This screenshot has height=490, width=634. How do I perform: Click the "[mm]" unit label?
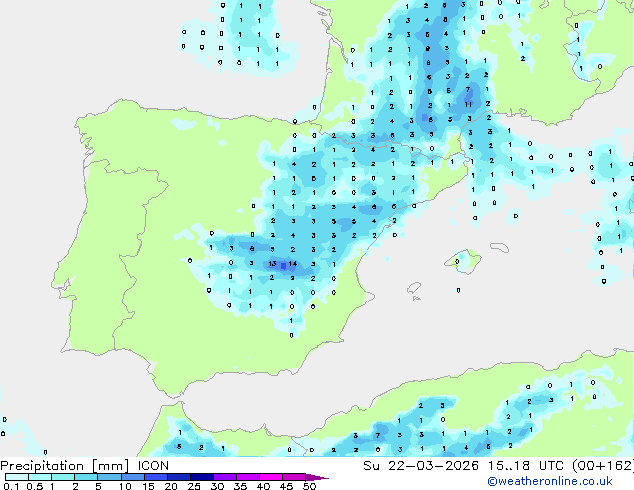(111, 466)
